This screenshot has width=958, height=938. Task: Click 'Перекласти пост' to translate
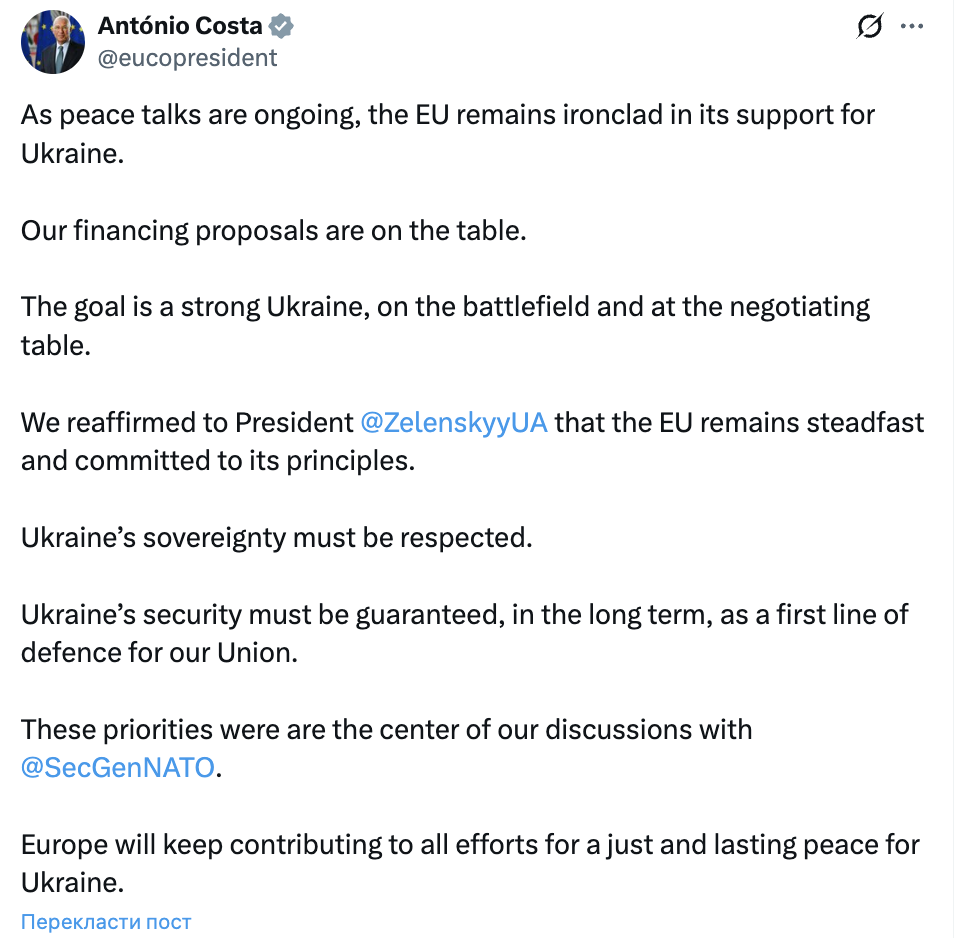pos(106,921)
